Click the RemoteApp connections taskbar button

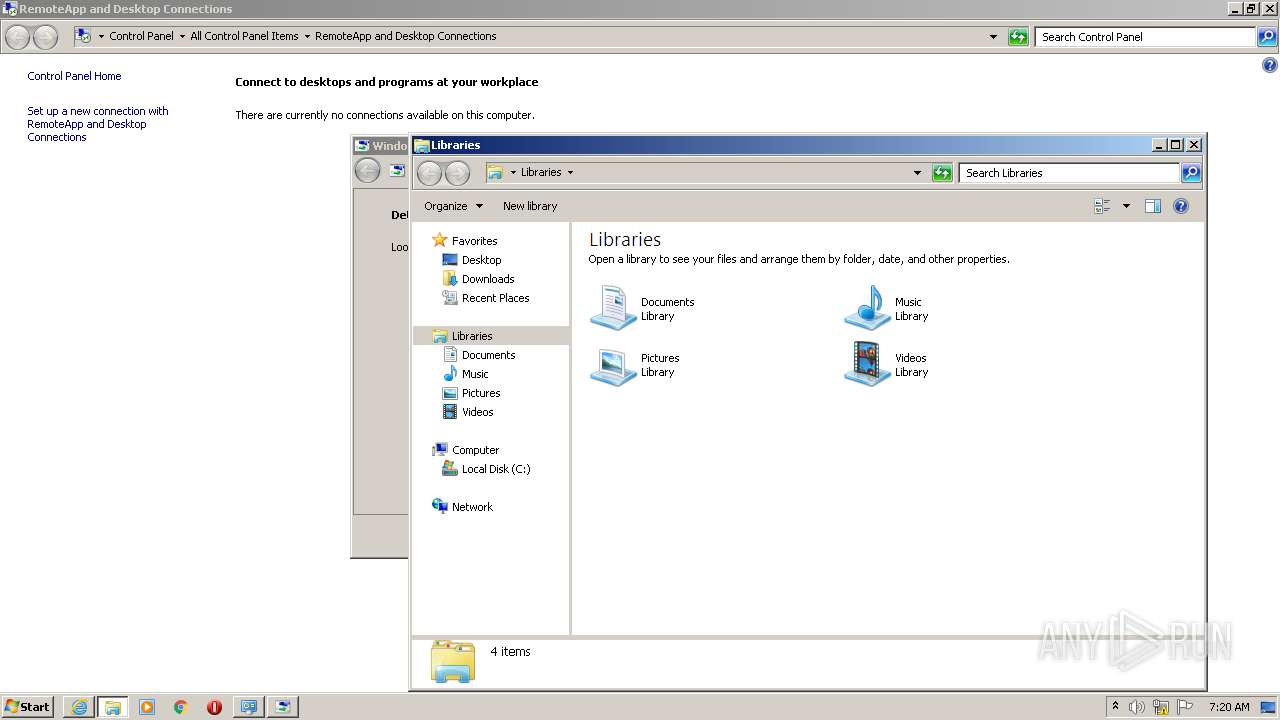tap(282, 707)
